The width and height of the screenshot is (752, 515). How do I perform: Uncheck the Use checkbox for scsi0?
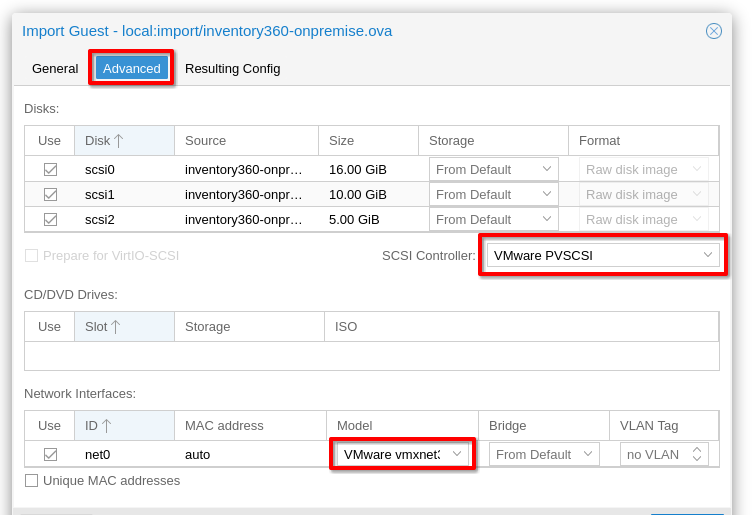(x=50, y=170)
